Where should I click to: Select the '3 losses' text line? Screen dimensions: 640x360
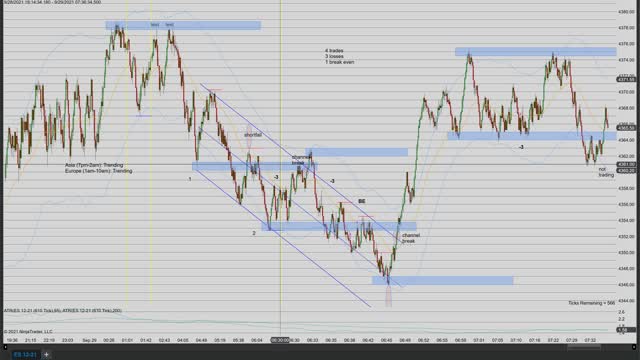(334, 56)
